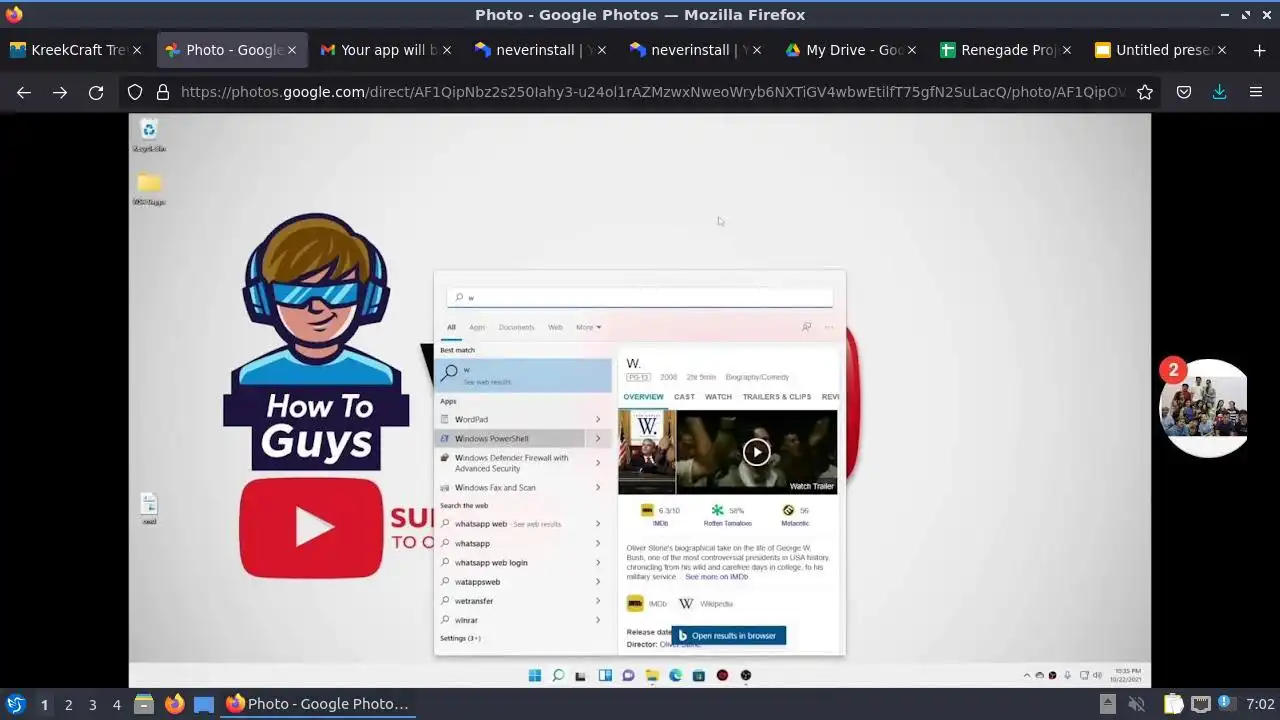Open the notification tray icon with blue badge
The height and width of the screenshot is (720, 1280).
(x=1224, y=704)
